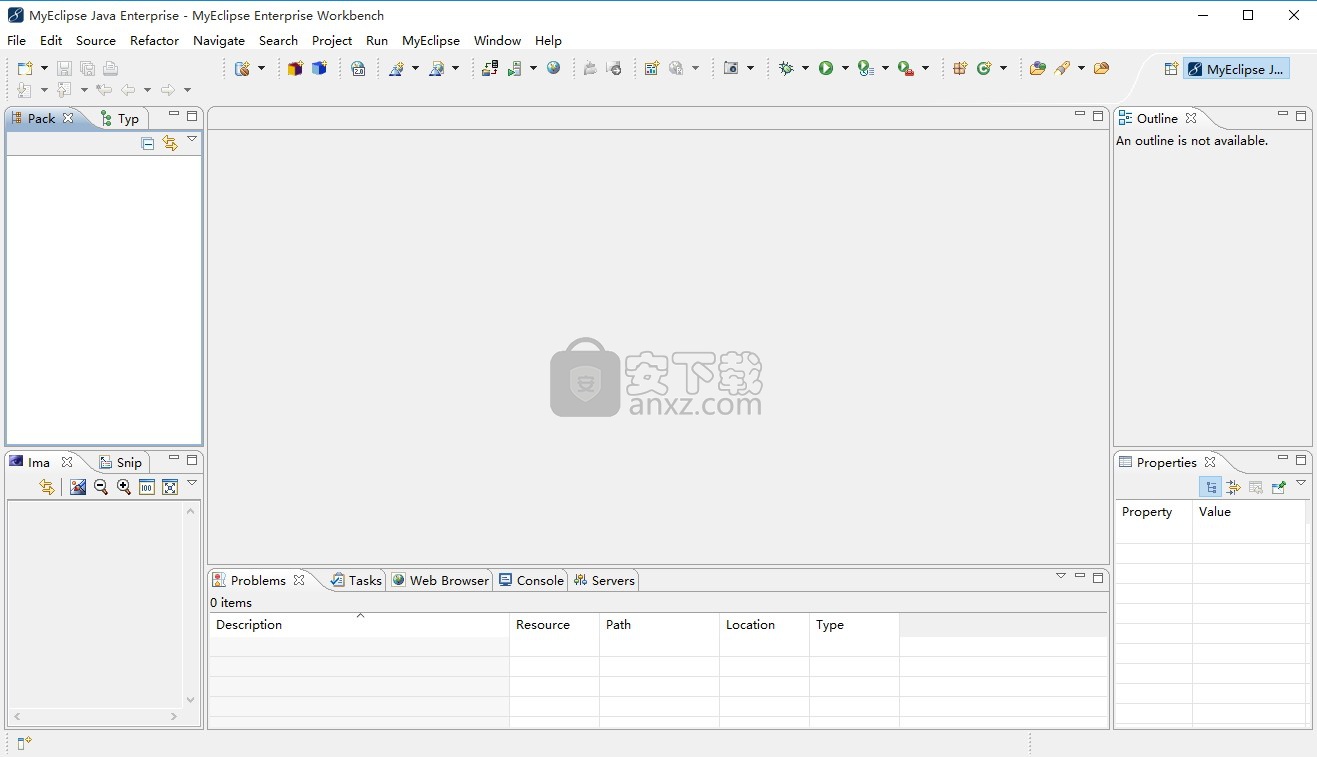Open the MyEclipse menu
Image resolution: width=1317 pixels, height=757 pixels.
pyautogui.click(x=431, y=41)
